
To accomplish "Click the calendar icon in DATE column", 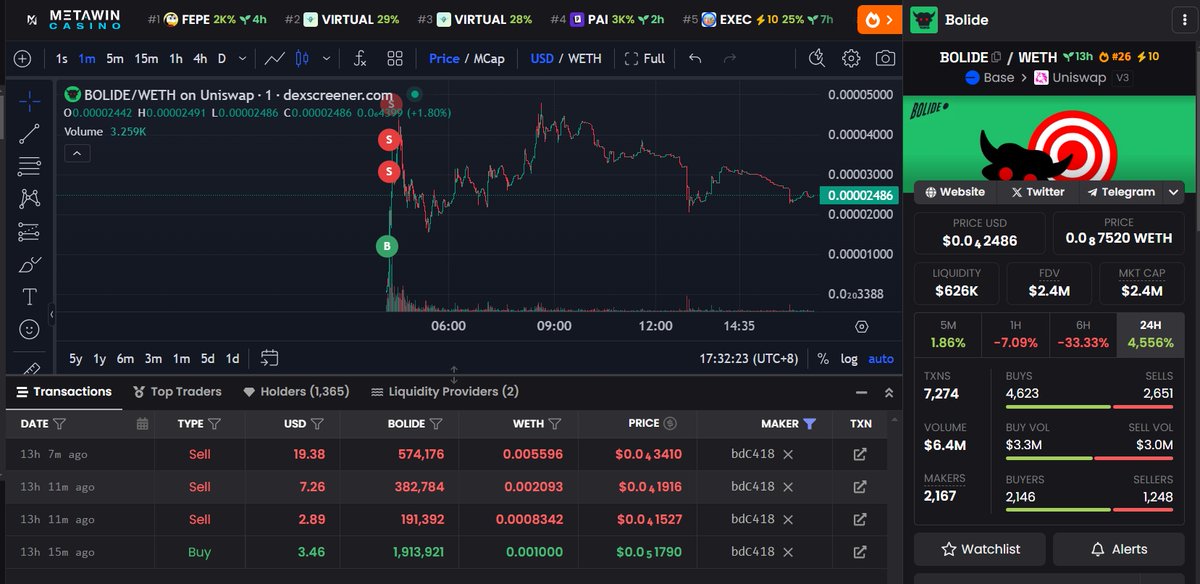I will (142, 424).
